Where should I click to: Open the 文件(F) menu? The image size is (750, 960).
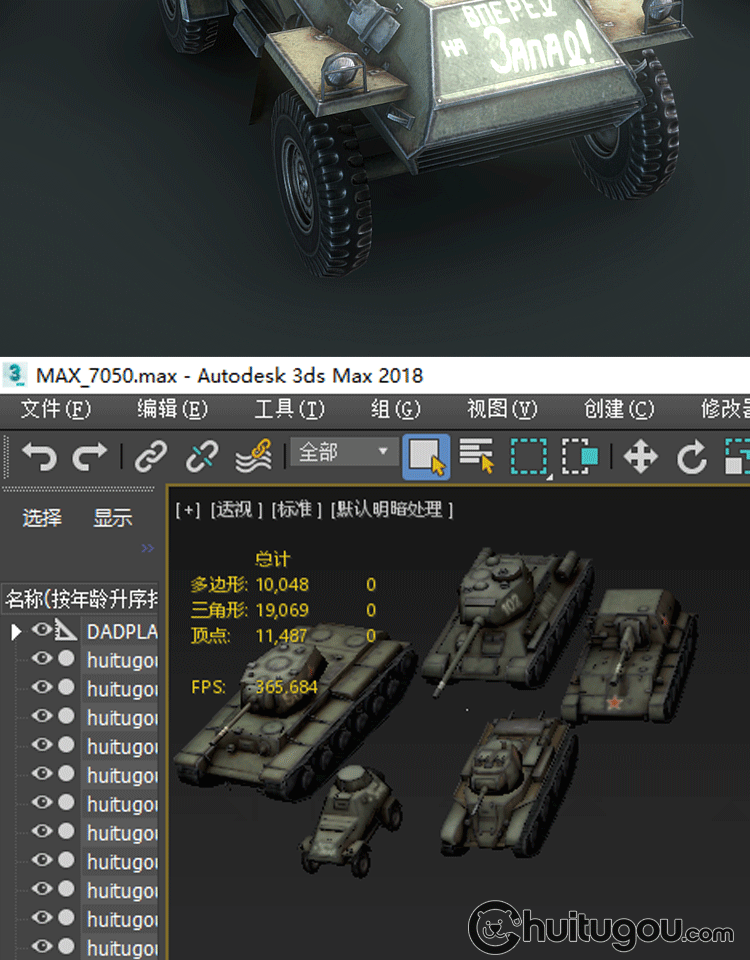click(55, 409)
